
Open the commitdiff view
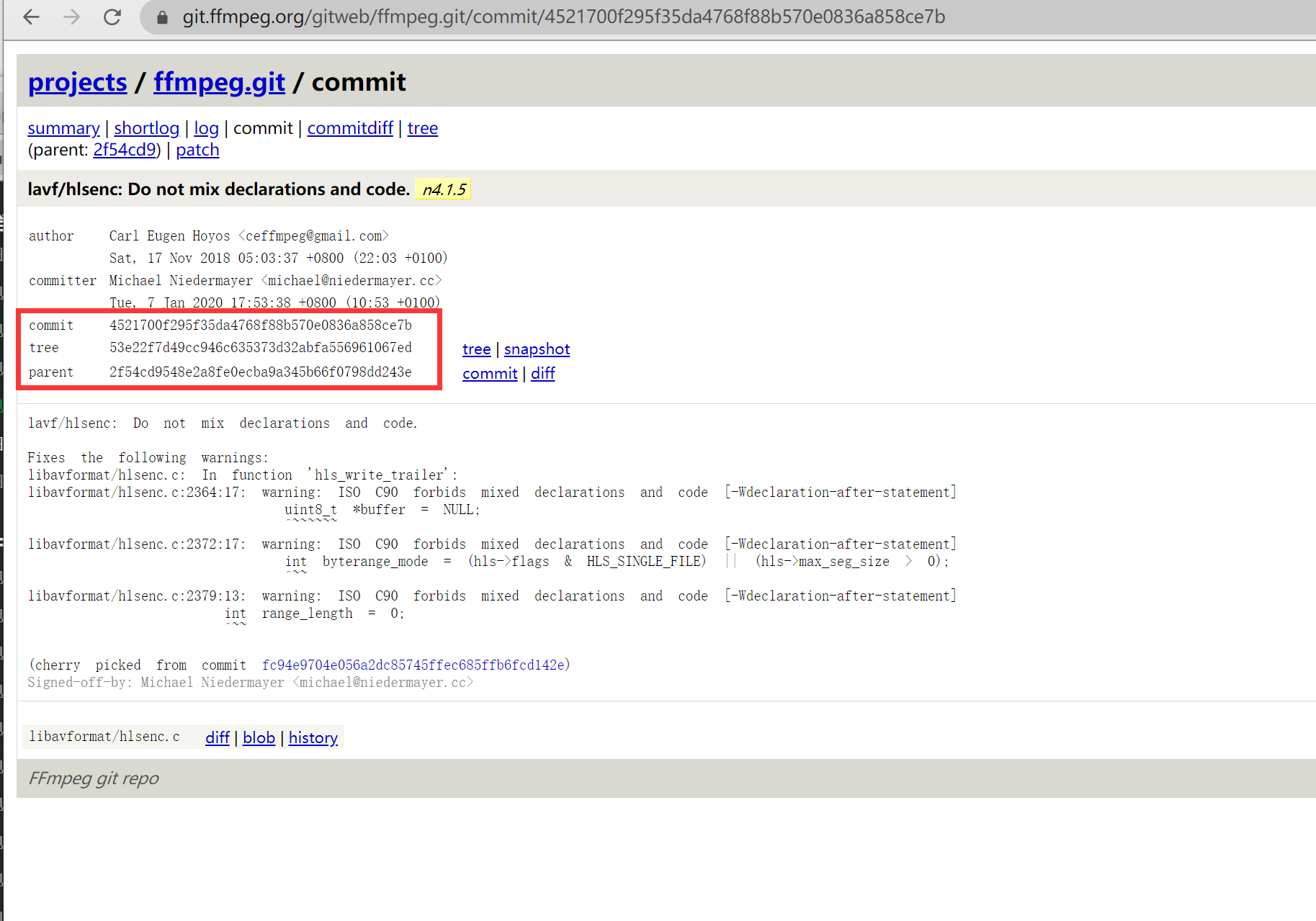[350, 128]
